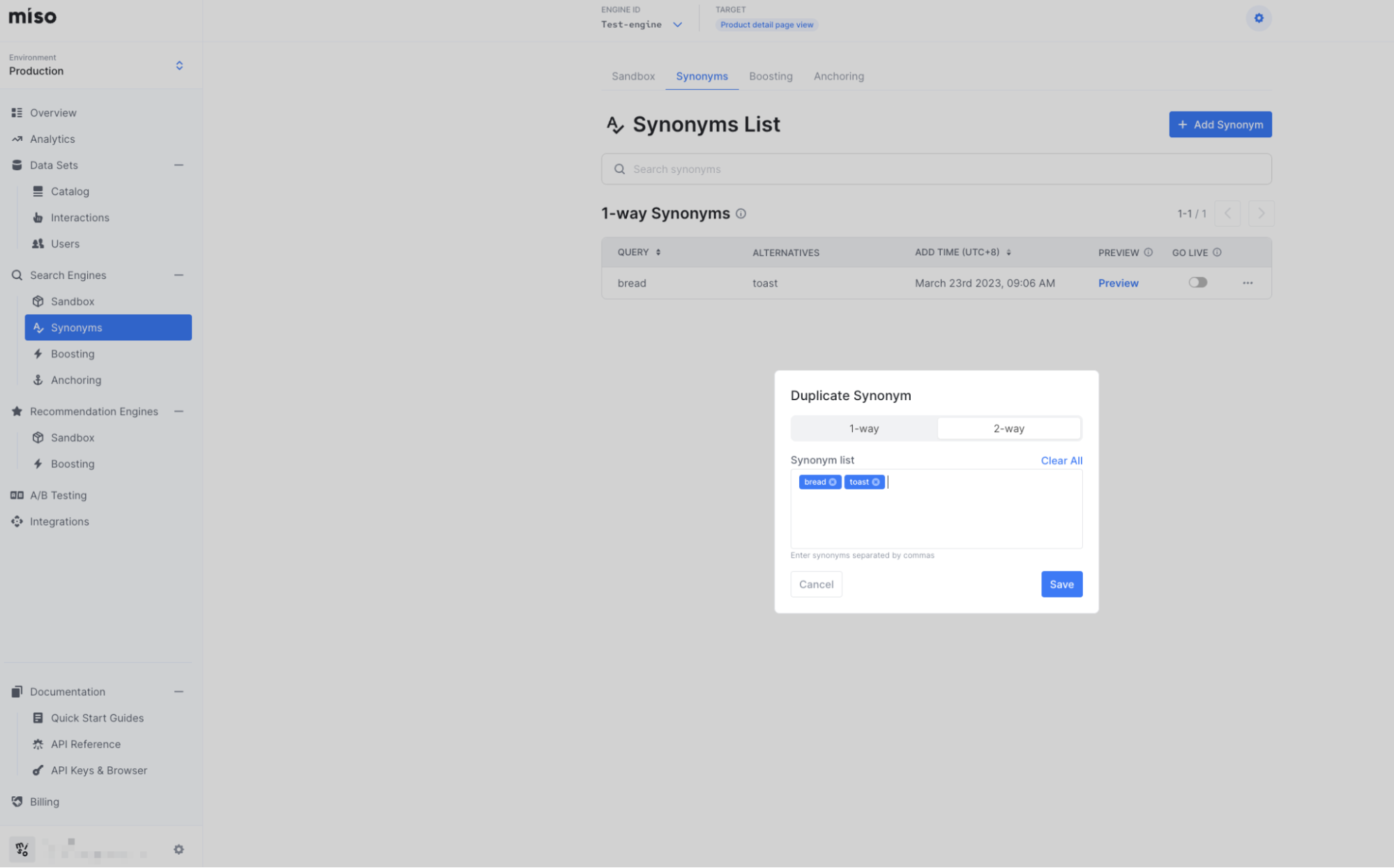
Task: Open more actions for the bread synonym row
Action: [1247, 283]
